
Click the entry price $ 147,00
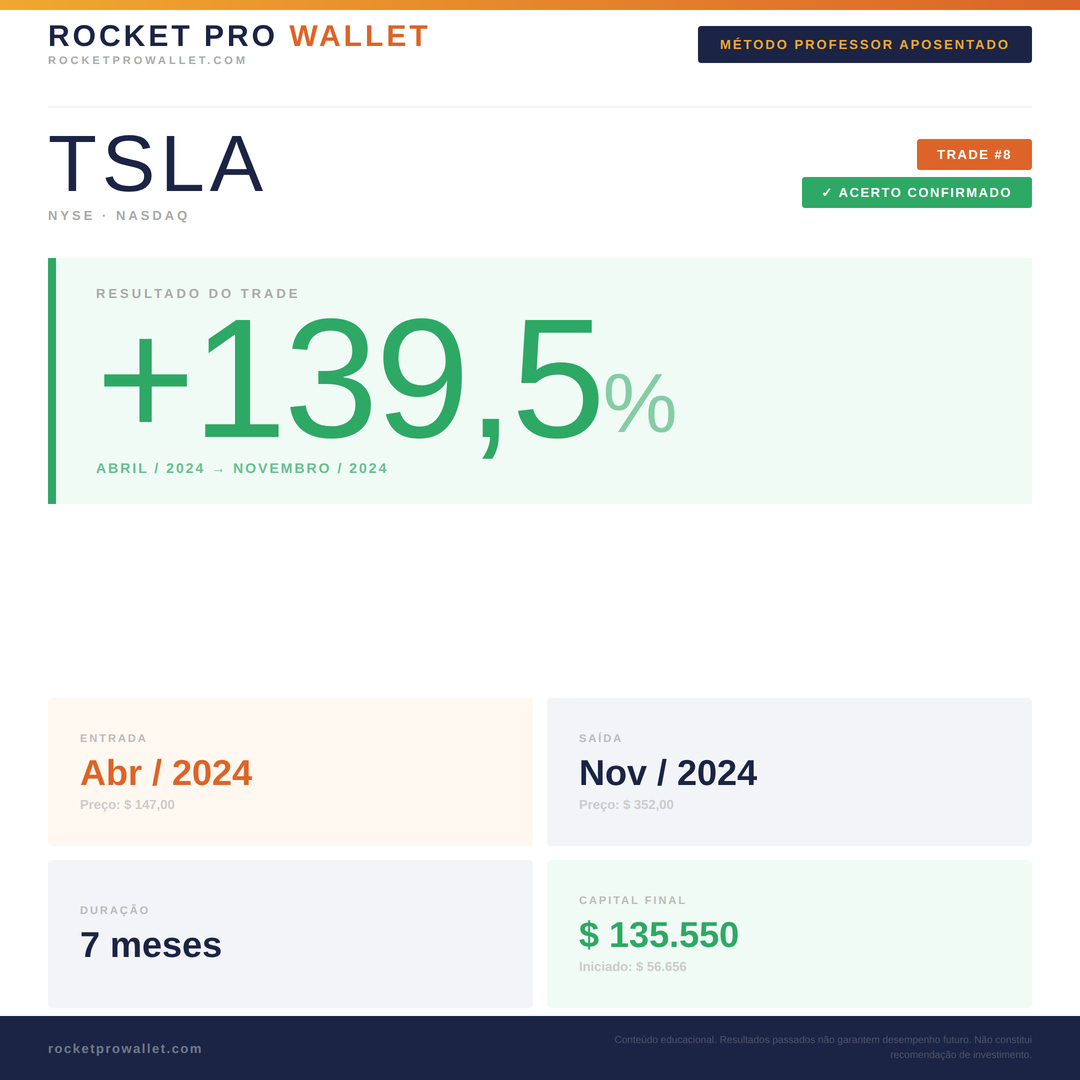127,805
